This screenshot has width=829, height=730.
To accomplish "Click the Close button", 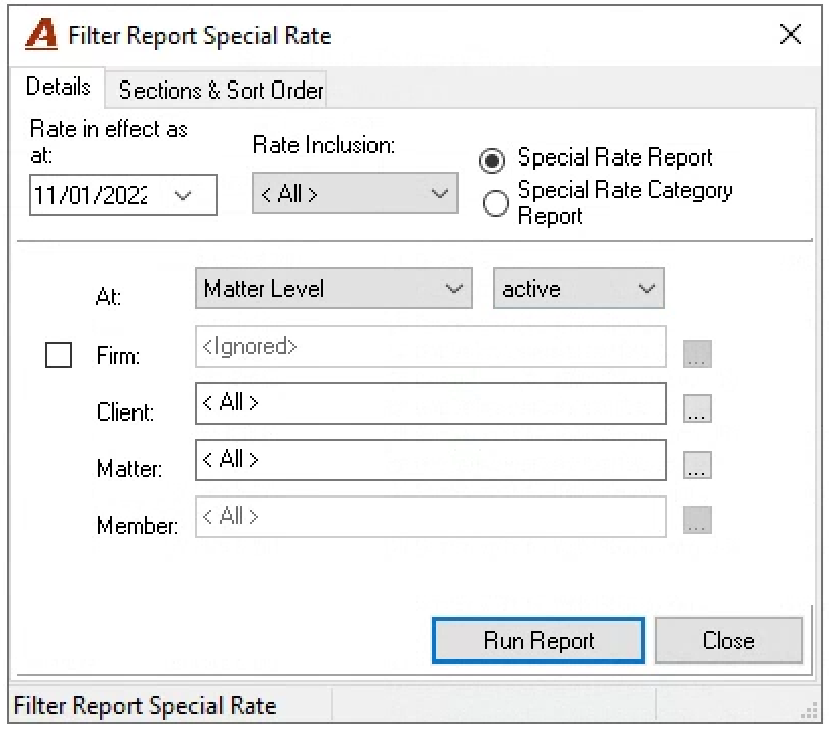I will pyautogui.click(x=729, y=640).
